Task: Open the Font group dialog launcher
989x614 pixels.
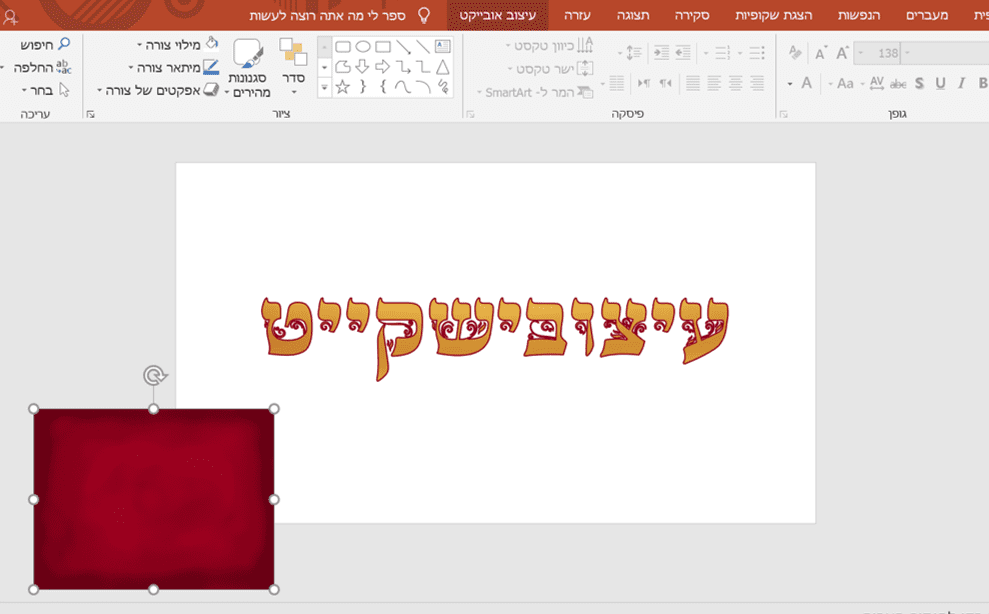Action: [x=783, y=114]
